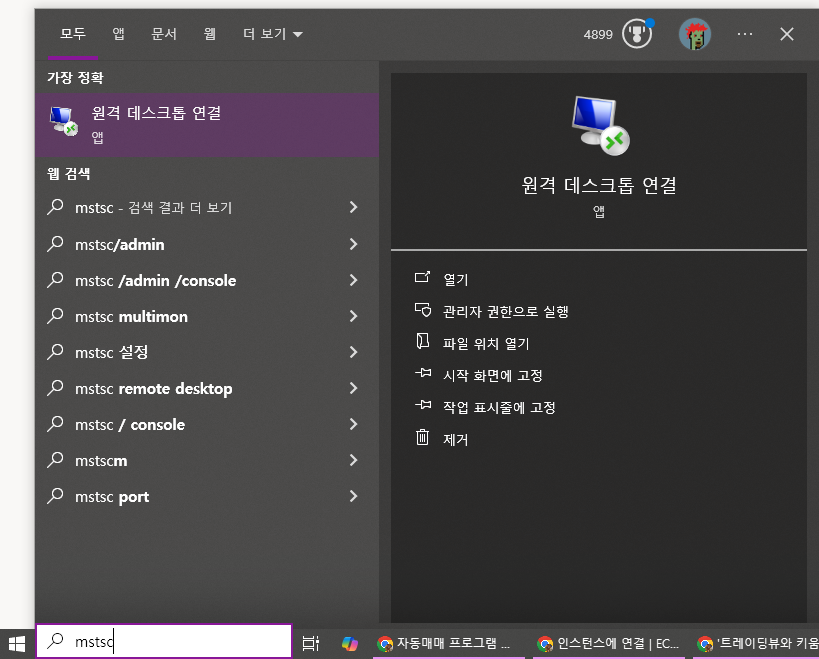Click 열기 to open the app
This screenshot has height=659, width=819.
(x=455, y=279)
